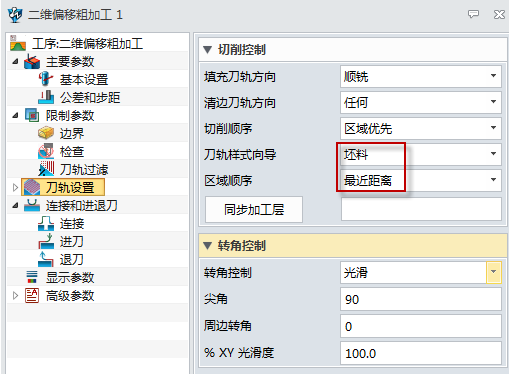Click the 退刀 lead-out icon
The height and width of the screenshot is (374, 509).
[46, 259]
